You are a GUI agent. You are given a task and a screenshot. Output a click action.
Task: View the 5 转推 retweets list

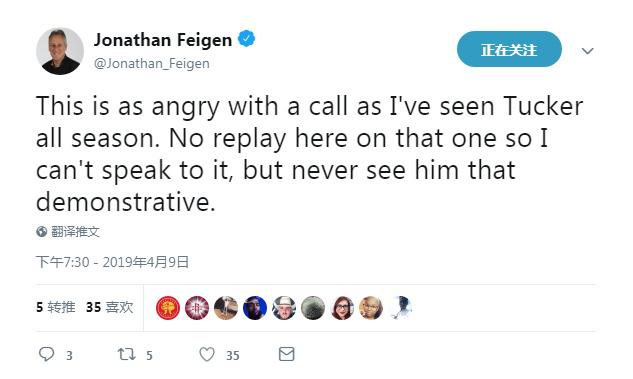click(x=56, y=307)
